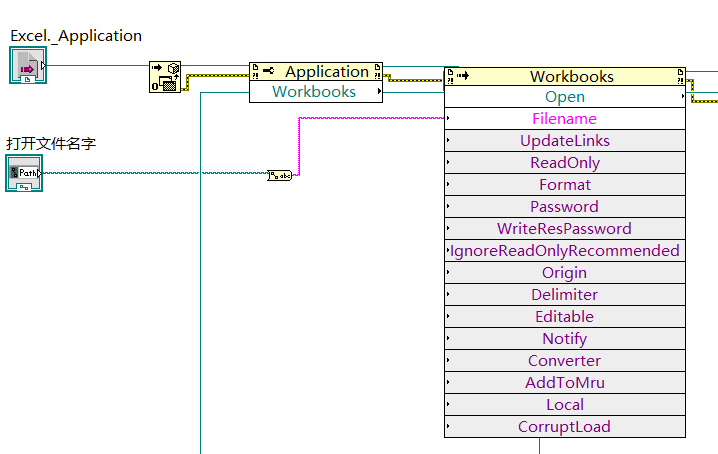Select the Excel._Application label text
Image resolution: width=718 pixels, height=454 pixels.
point(76,36)
